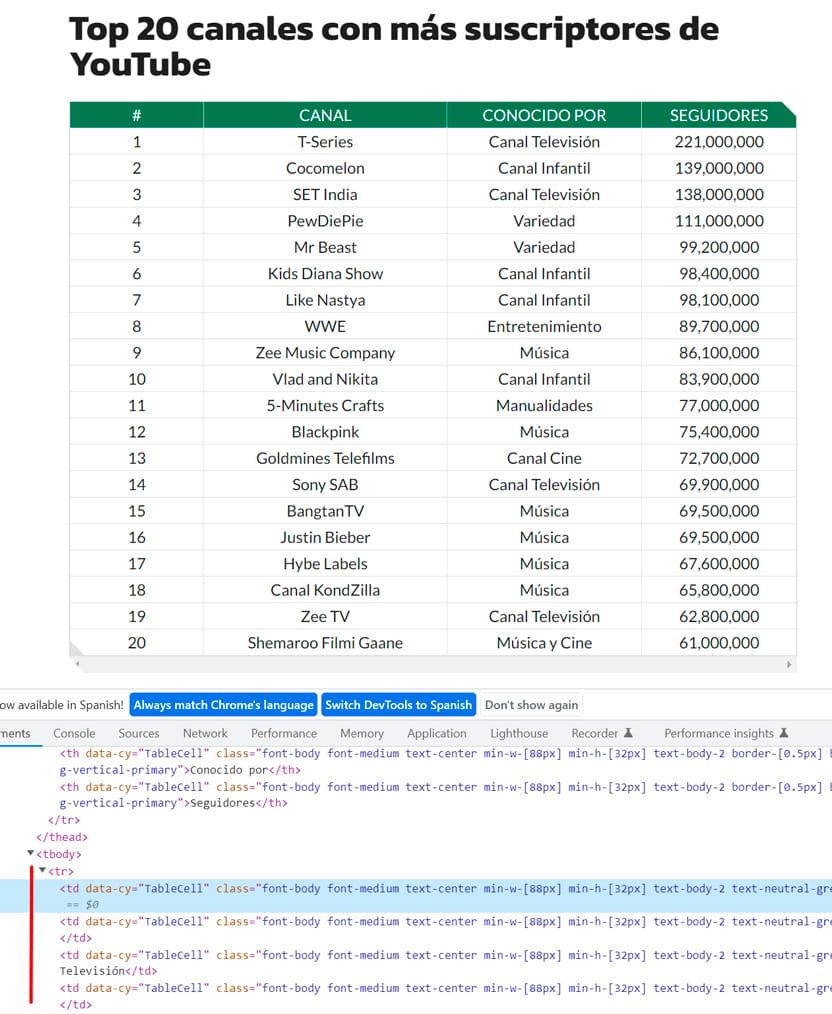Select the Lighthouse tab
This screenshot has height=1014, width=832.
(x=519, y=733)
